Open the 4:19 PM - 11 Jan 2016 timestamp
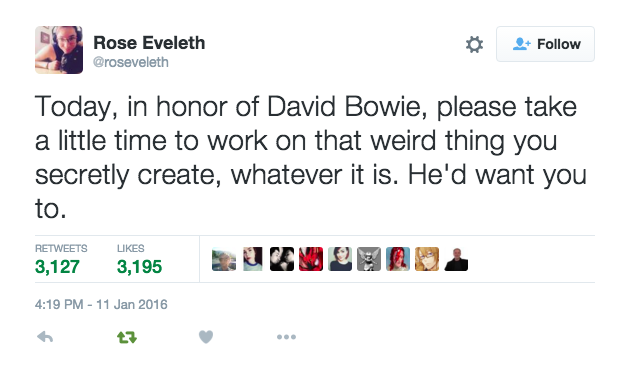This screenshot has height=372, width=626. [101, 305]
